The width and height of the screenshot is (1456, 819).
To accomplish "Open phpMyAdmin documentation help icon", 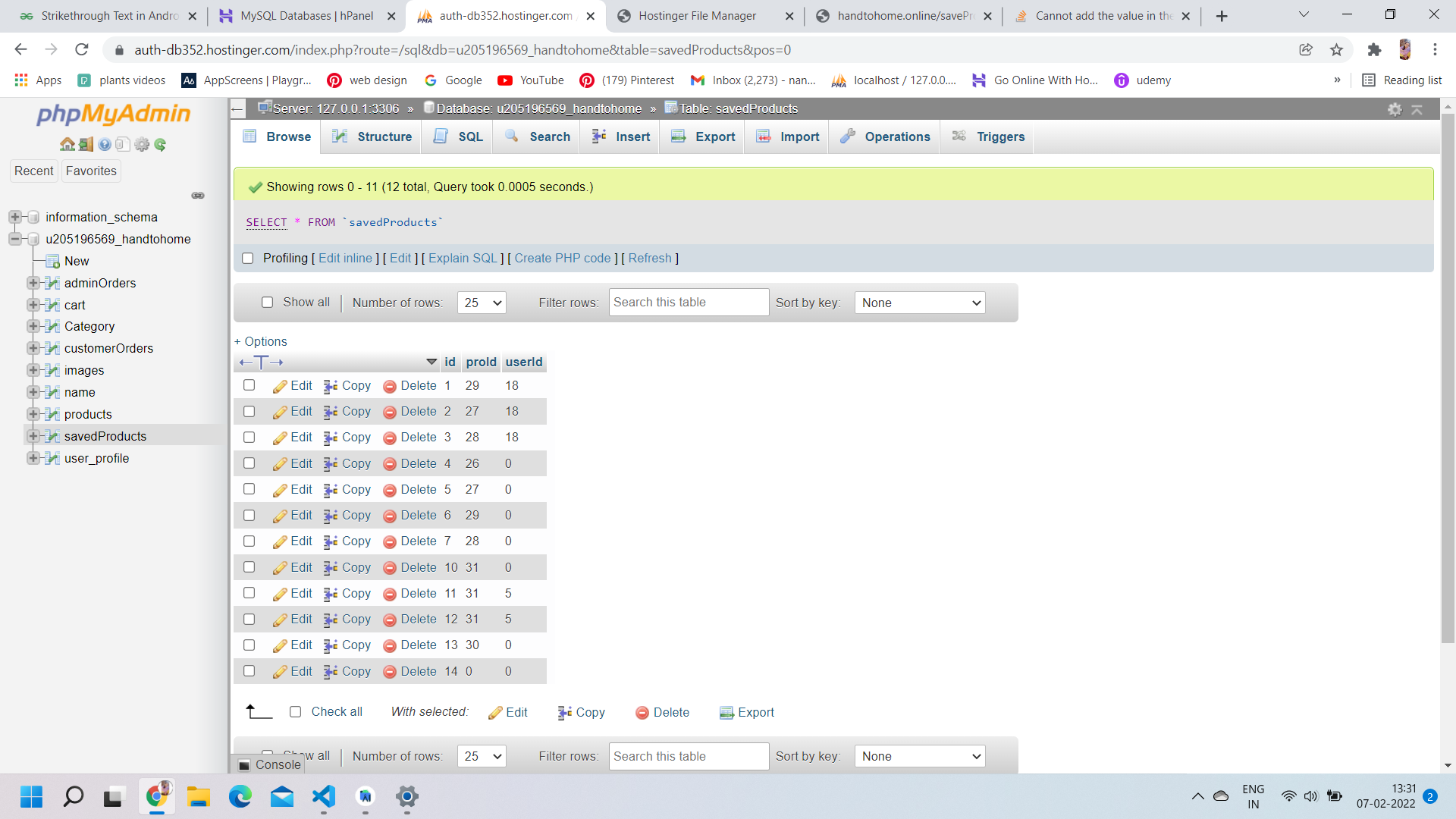I will pyautogui.click(x=105, y=145).
